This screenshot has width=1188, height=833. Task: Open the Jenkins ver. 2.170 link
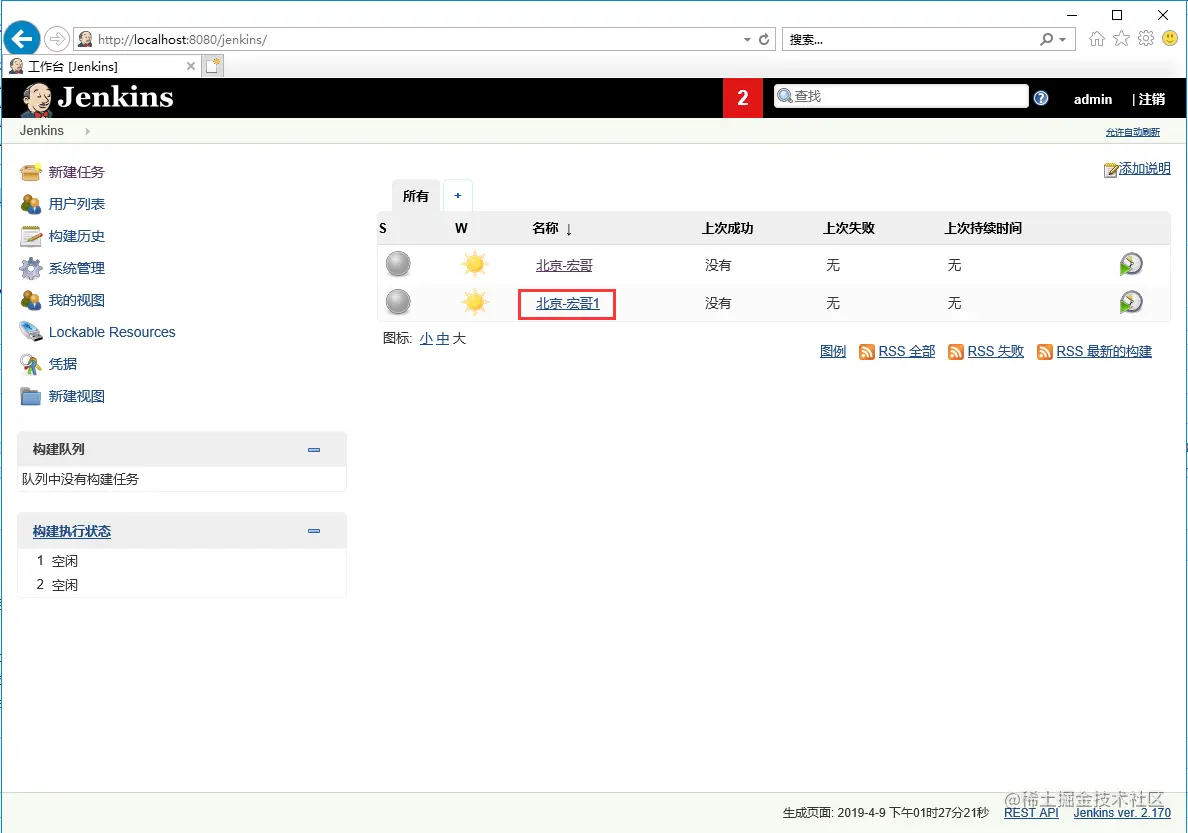point(1122,813)
